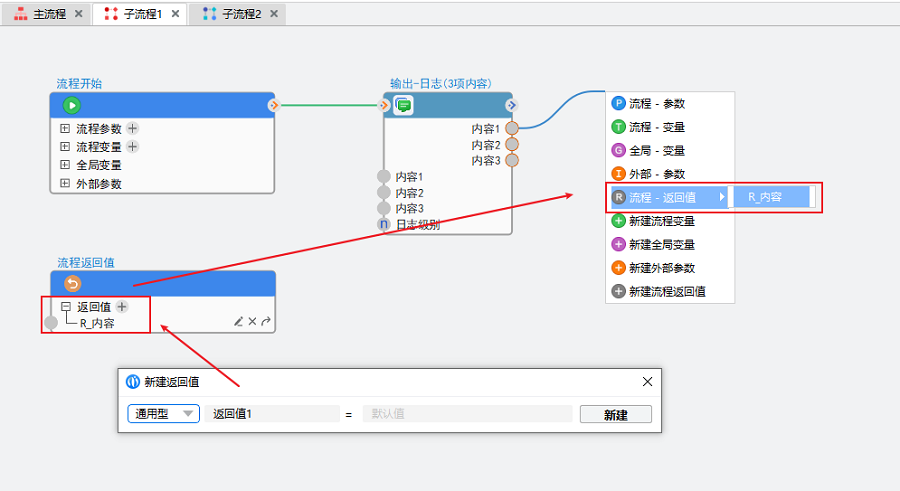900x491 pixels.
Task: Collapse the 返回值 tree node
Action: pyautogui.click(x=66, y=307)
